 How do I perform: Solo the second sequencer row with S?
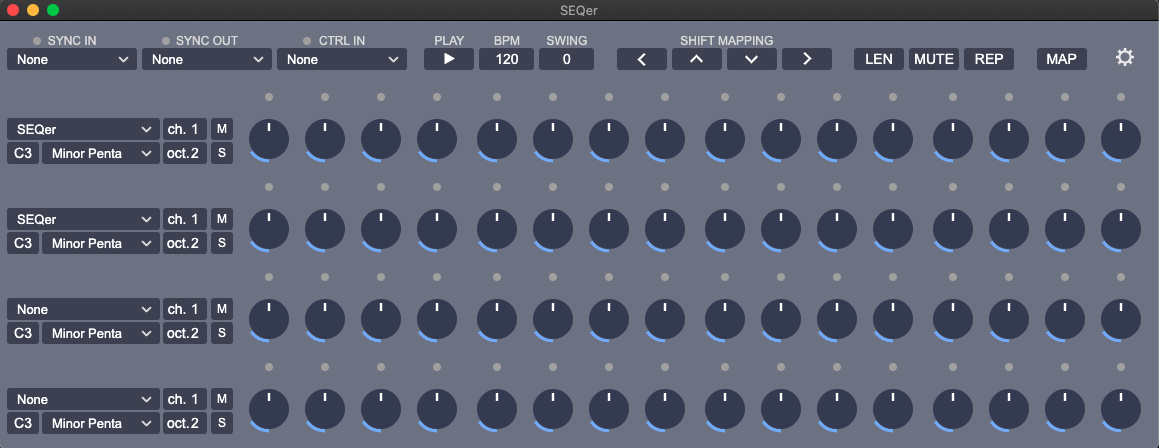tap(222, 243)
